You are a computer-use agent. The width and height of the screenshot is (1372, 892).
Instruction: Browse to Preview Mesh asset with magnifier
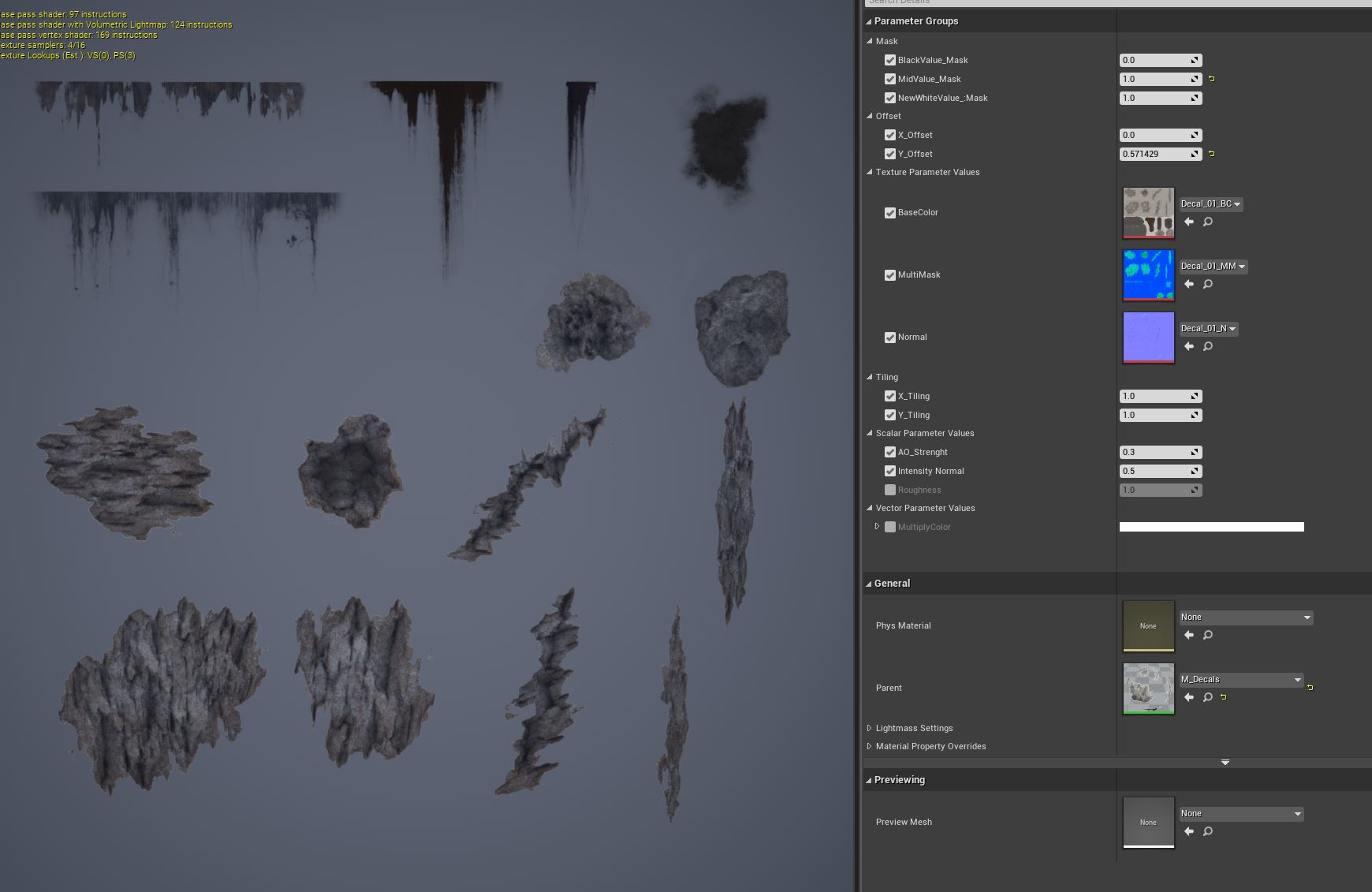1208,831
